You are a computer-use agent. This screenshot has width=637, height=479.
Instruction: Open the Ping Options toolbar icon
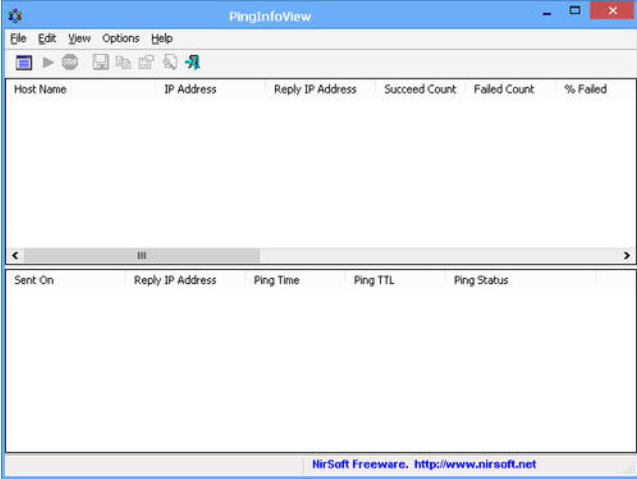24,63
